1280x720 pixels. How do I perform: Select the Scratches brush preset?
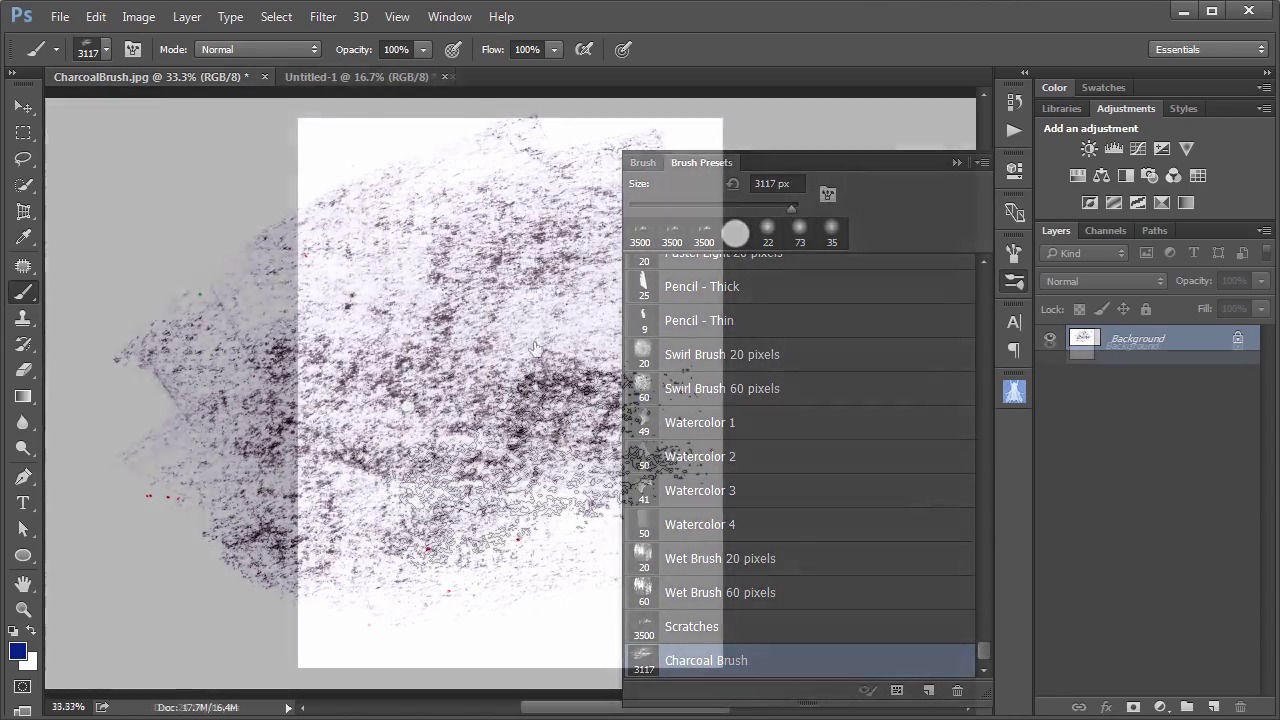click(x=800, y=626)
